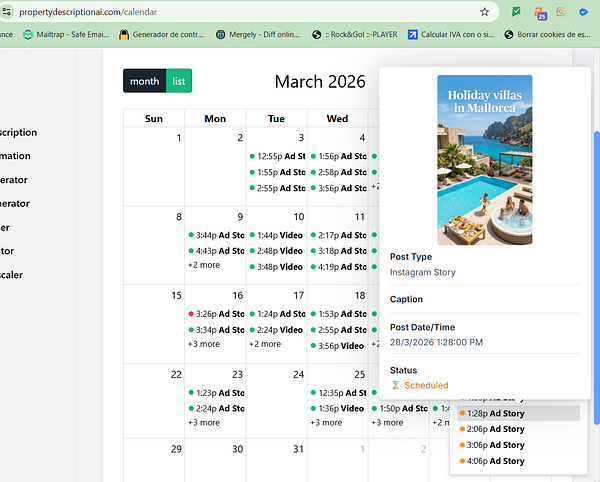Open the green checkmark flag browser extension
The width and height of the screenshot is (600, 482).
[x=516, y=12]
